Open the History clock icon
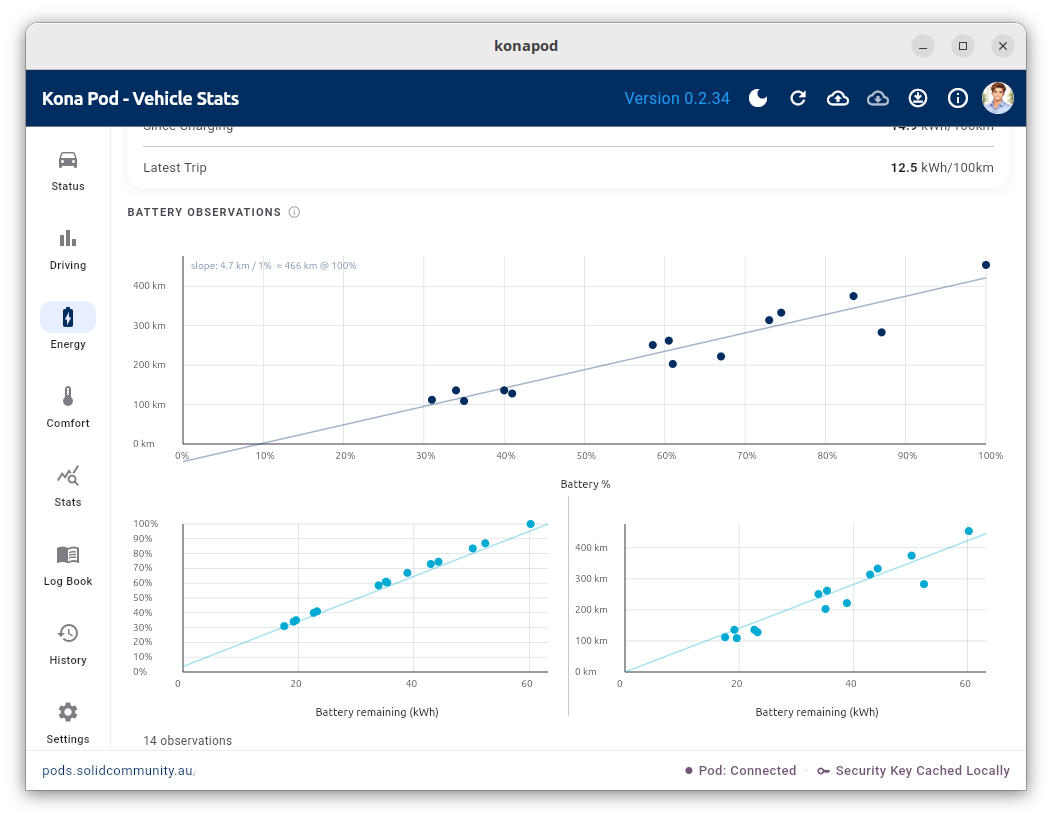The width and height of the screenshot is (1052, 819). [x=68, y=633]
